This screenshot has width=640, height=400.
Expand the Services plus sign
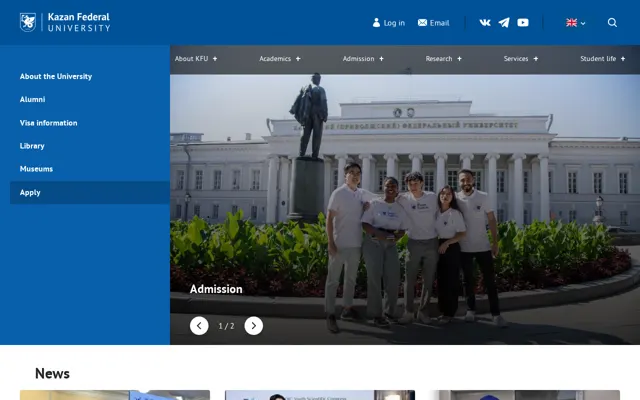(536, 59)
